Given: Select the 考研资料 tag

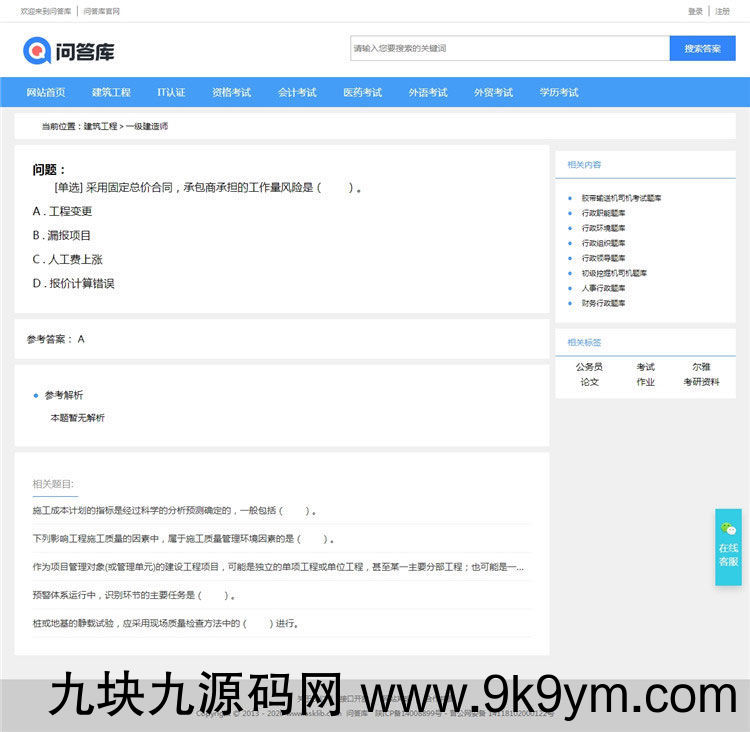Looking at the screenshot, I should pos(701,382).
